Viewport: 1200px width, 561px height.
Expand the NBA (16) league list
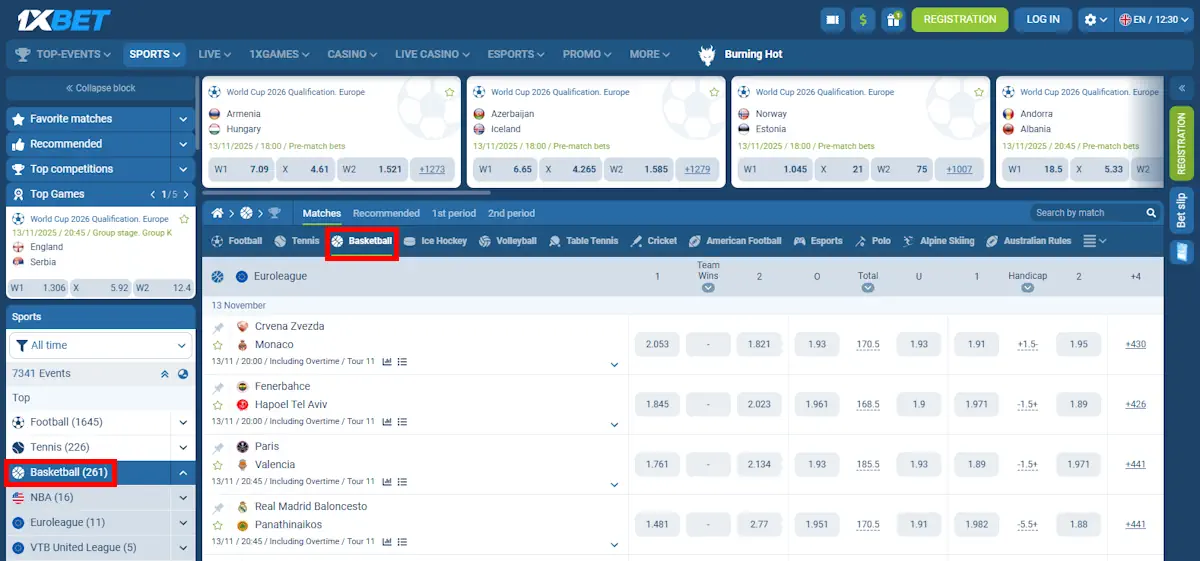click(183, 498)
